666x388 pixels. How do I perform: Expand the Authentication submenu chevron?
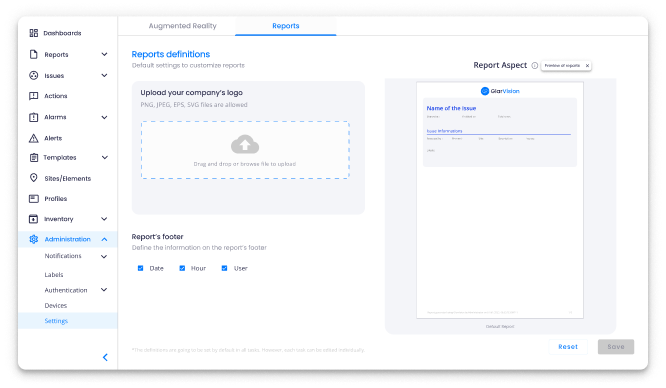104,290
